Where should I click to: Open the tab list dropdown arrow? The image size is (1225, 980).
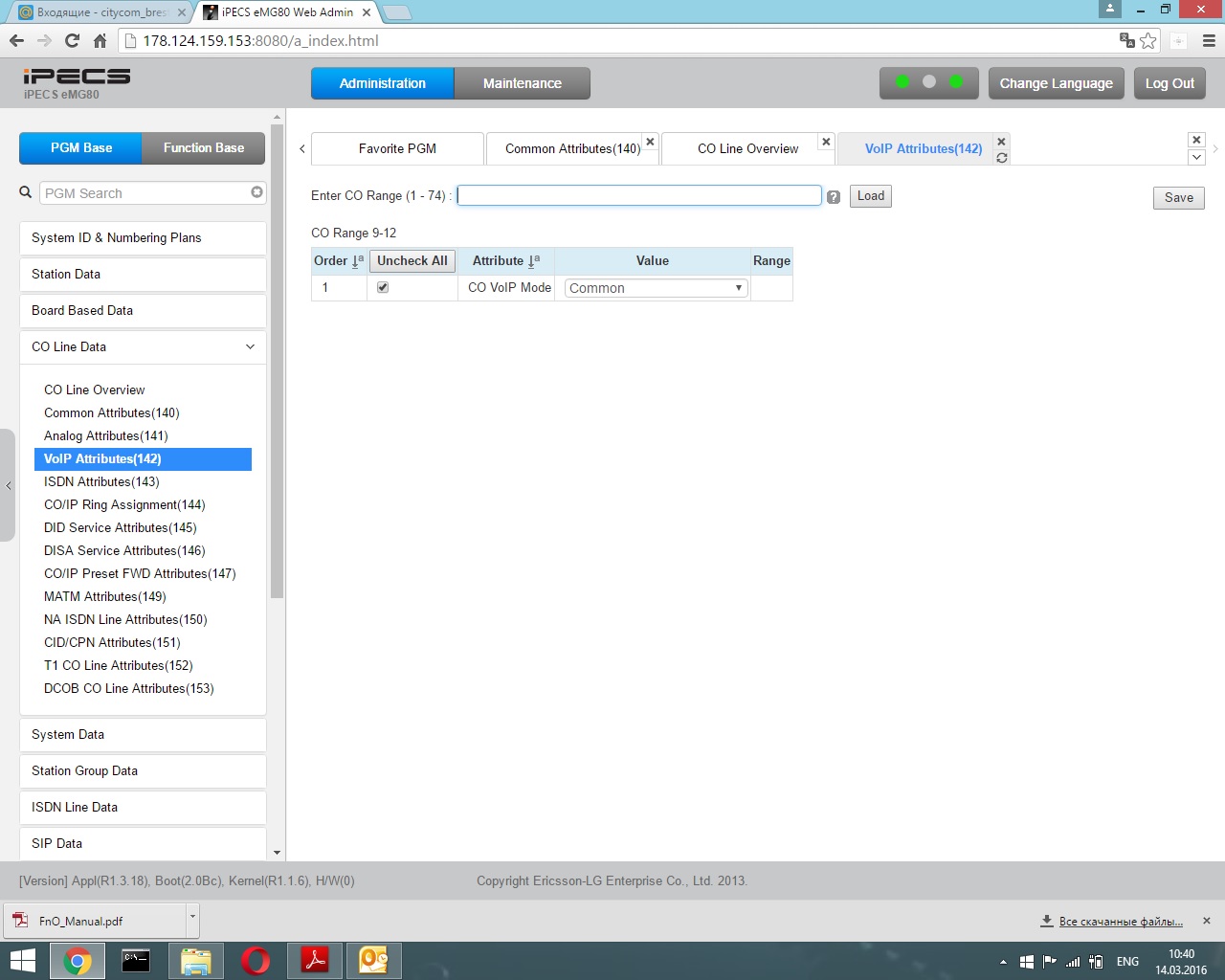point(1196,157)
